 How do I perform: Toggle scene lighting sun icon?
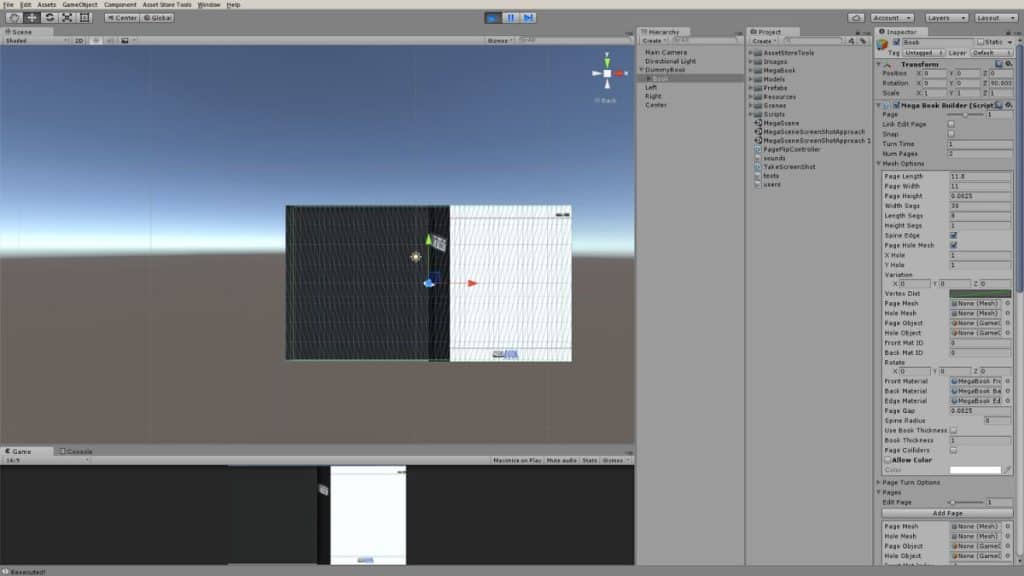[x=95, y=40]
